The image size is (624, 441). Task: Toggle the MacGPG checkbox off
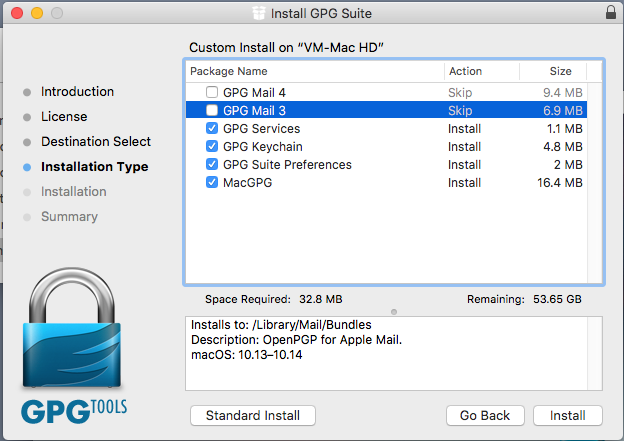click(212, 182)
